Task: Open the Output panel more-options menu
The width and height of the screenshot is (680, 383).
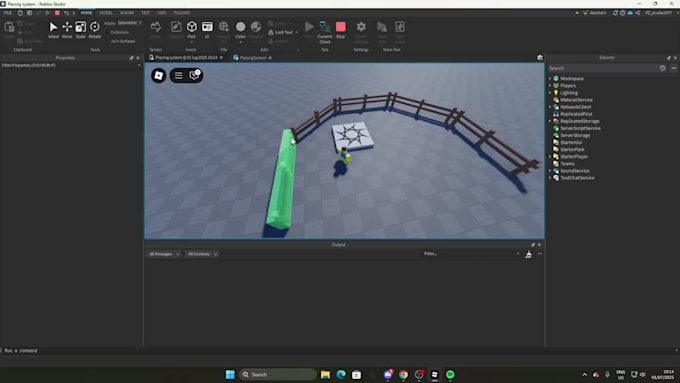Action: (540, 254)
